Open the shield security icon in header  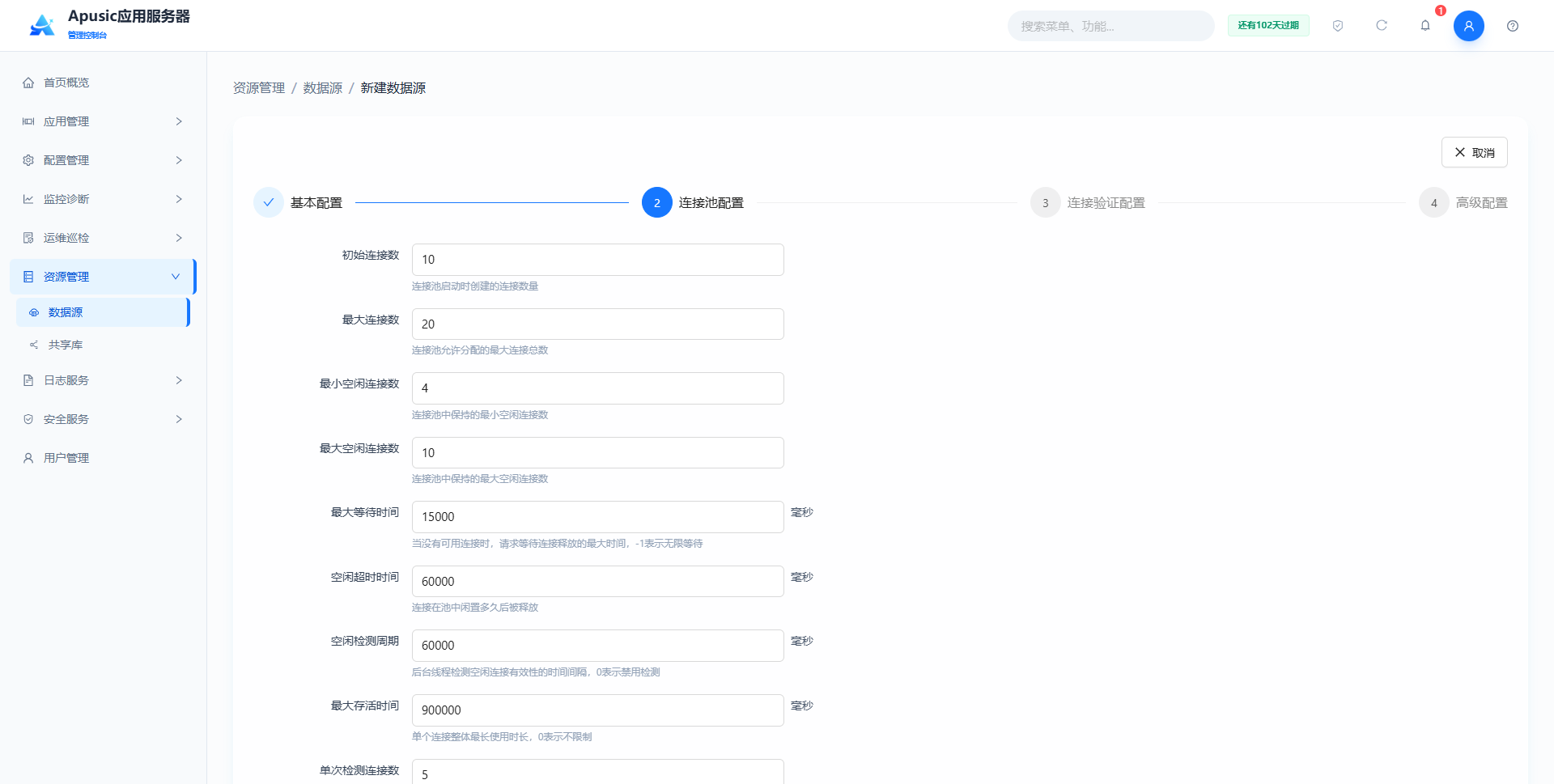(x=1338, y=26)
